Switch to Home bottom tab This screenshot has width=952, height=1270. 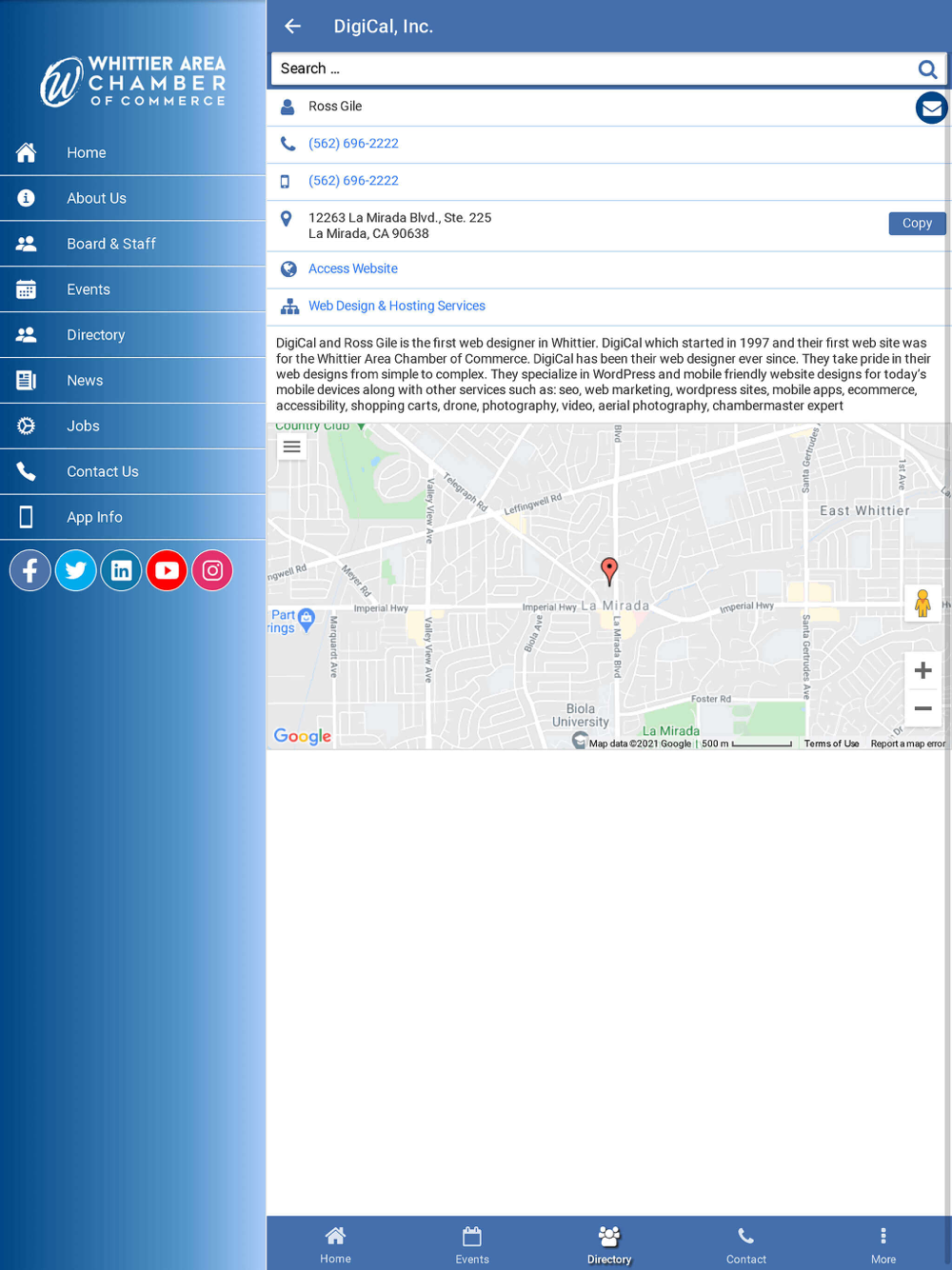coord(335,1244)
